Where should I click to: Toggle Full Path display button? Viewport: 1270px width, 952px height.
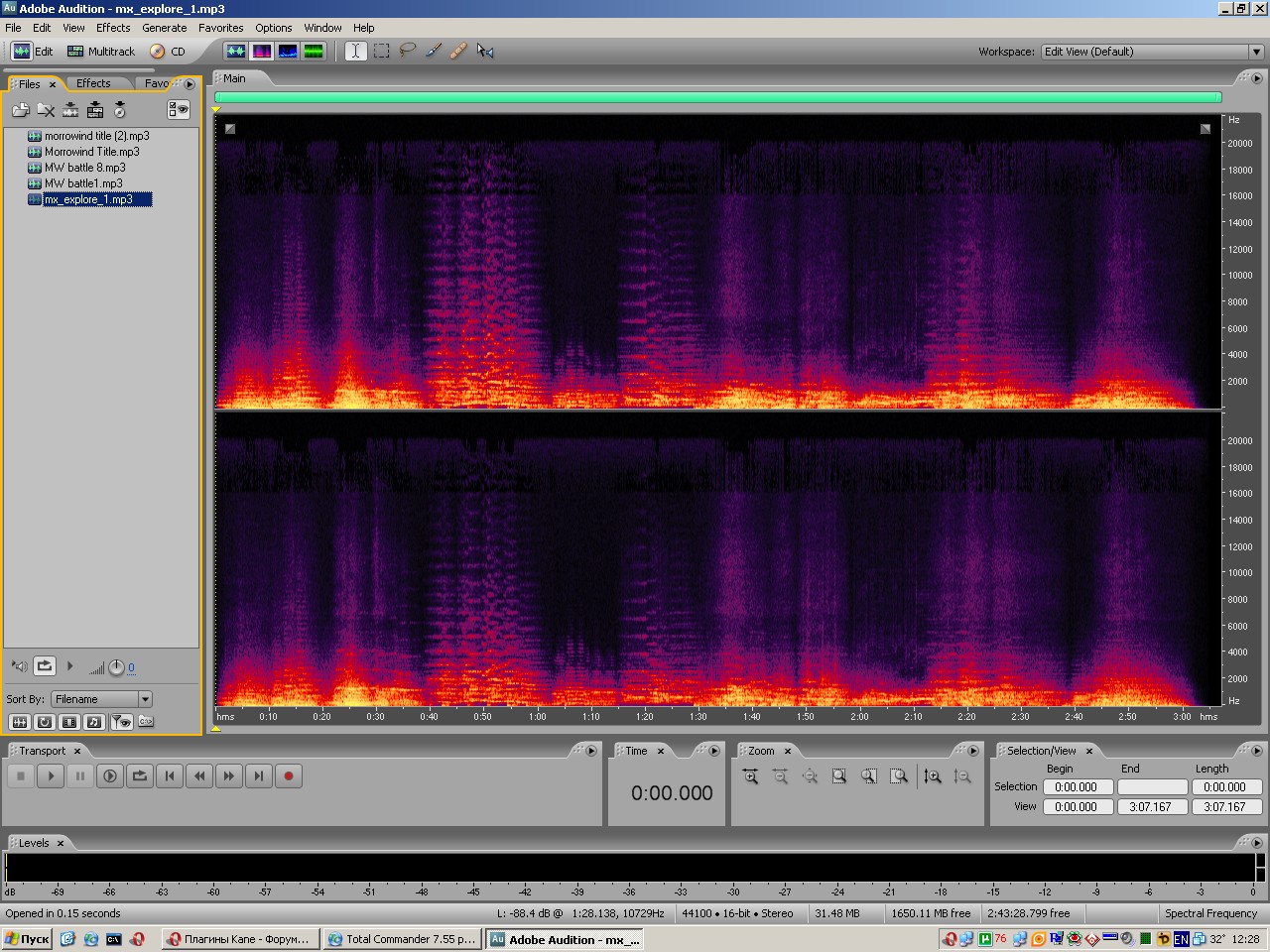[x=146, y=722]
